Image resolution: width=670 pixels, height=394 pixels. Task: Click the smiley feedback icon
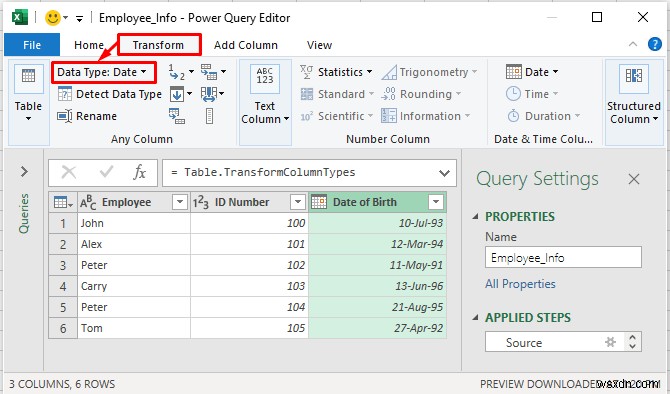click(x=53, y=18)
